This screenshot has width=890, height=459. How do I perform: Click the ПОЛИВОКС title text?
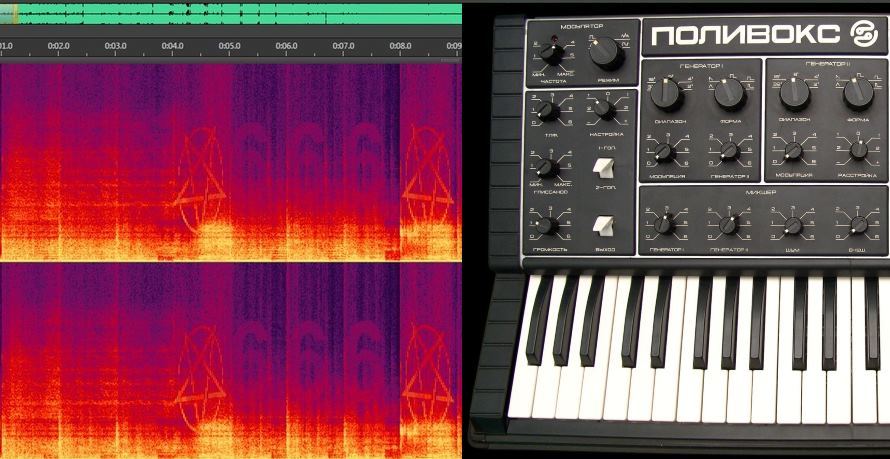pyautogui.click(x=745, y=36)
